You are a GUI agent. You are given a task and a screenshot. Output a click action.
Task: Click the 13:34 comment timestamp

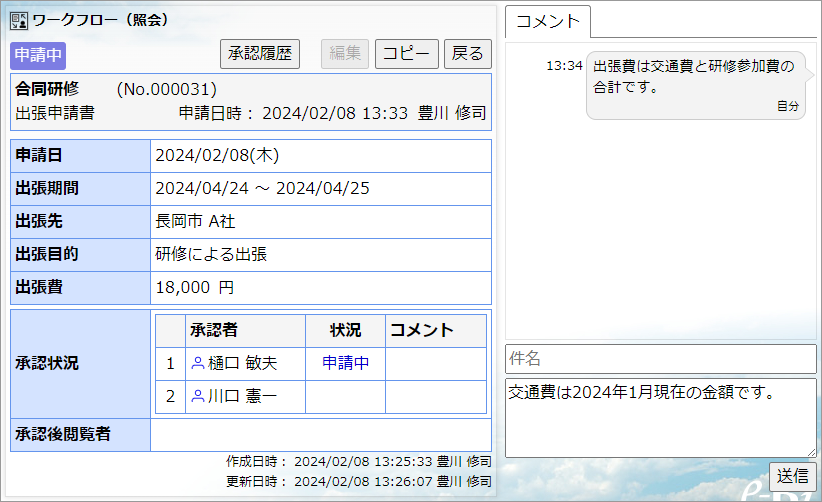(564, 66)
